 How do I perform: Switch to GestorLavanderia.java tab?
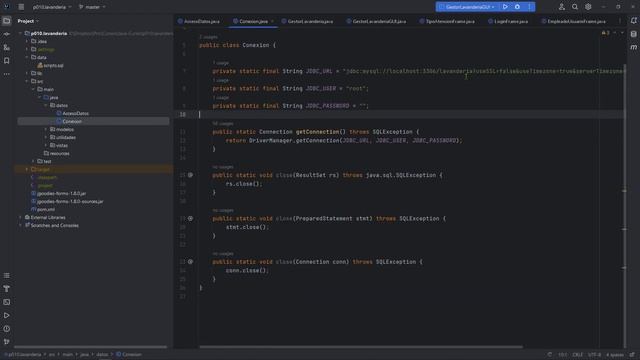[307, 21]
